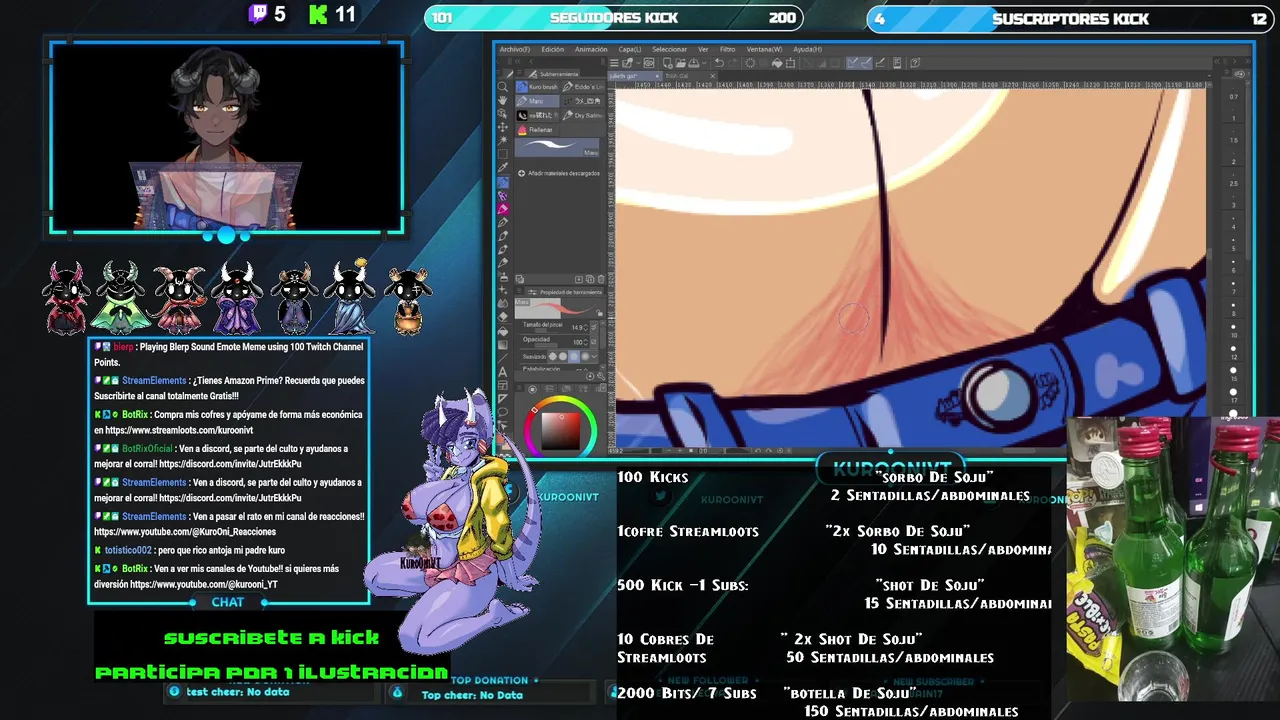Open the streamloots.com/kuroonivt chat link
This screenshot has height=720, width=1280.
click(179, 431)
